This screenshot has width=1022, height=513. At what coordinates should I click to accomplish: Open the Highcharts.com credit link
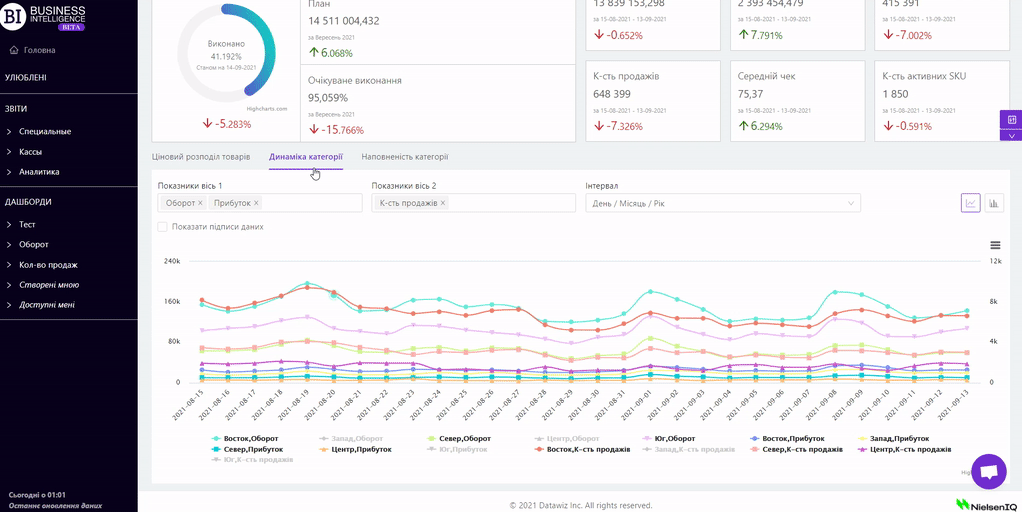(267, 108)
